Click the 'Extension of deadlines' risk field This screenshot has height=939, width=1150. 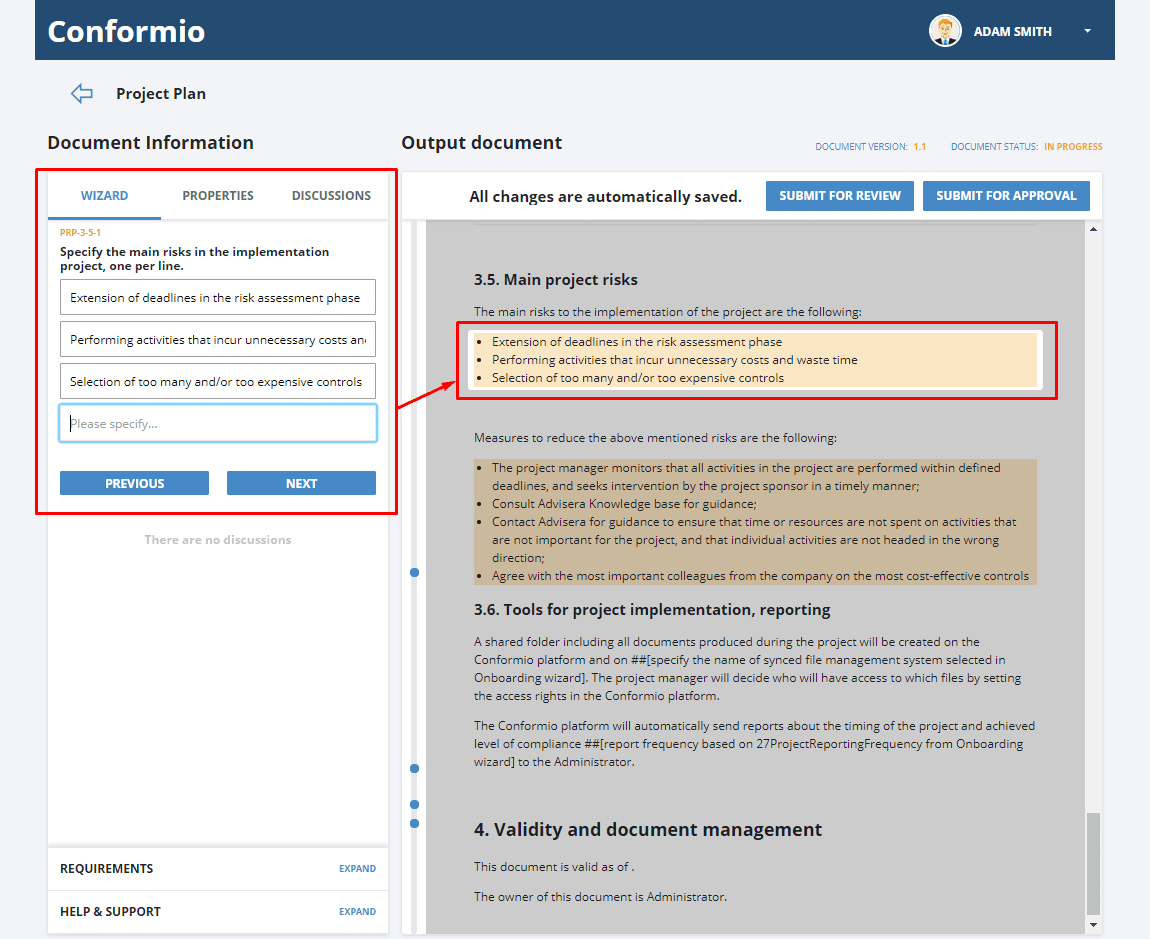(x=218, y=297)
